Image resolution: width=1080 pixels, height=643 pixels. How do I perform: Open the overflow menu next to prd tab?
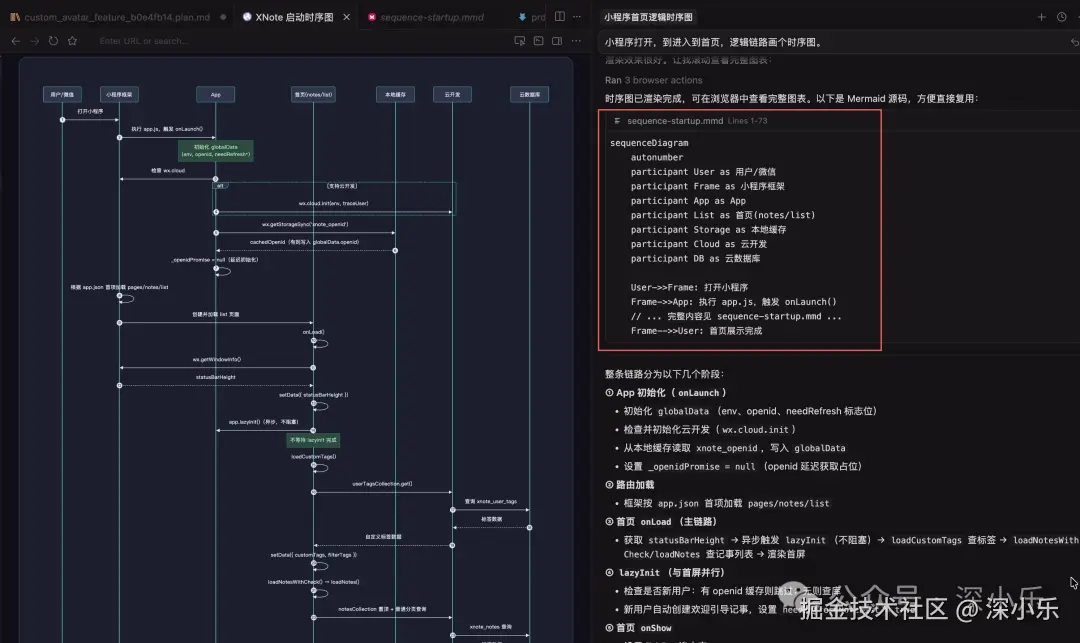click(575, 16)
